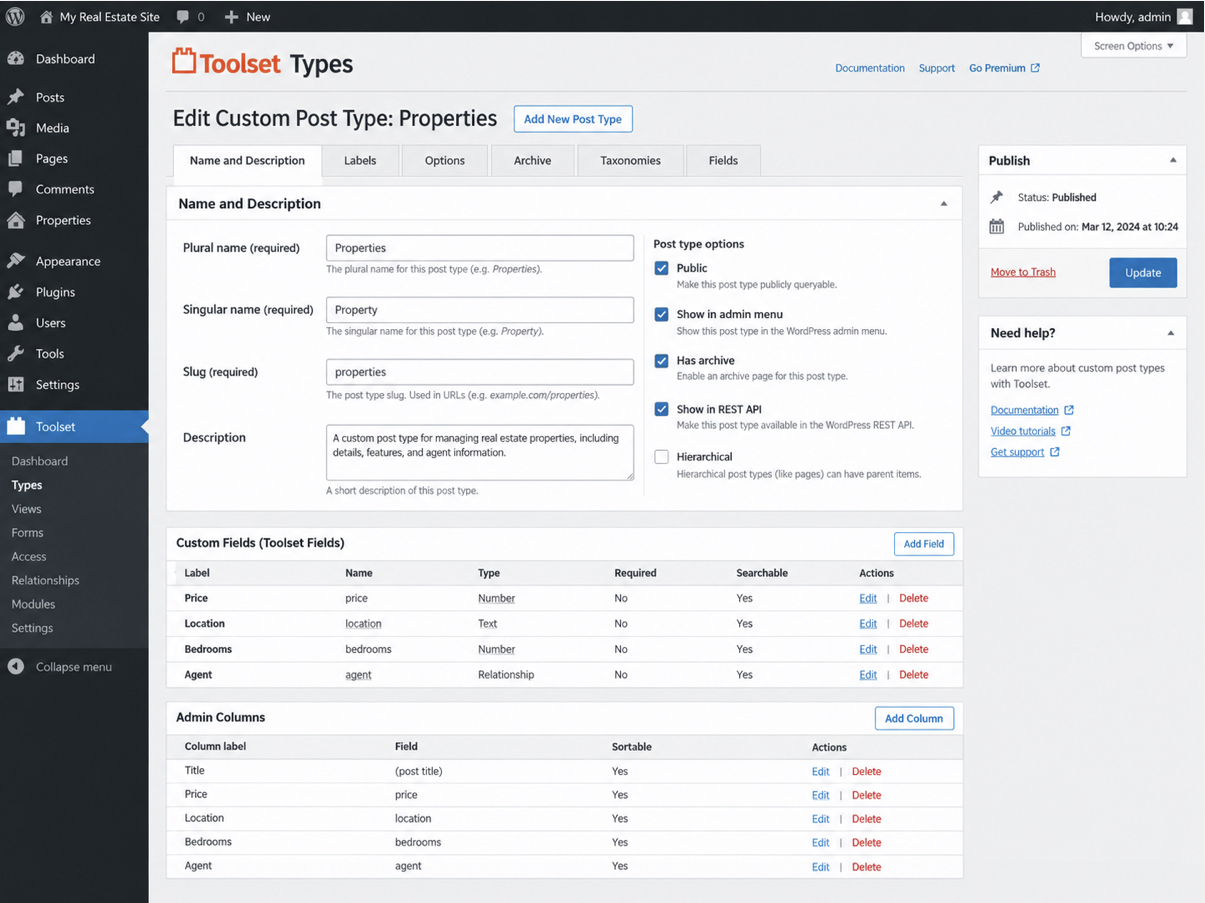1205x903 pixels.
Task: Open Views in Toolset submenu
Action: coord(27,509)
